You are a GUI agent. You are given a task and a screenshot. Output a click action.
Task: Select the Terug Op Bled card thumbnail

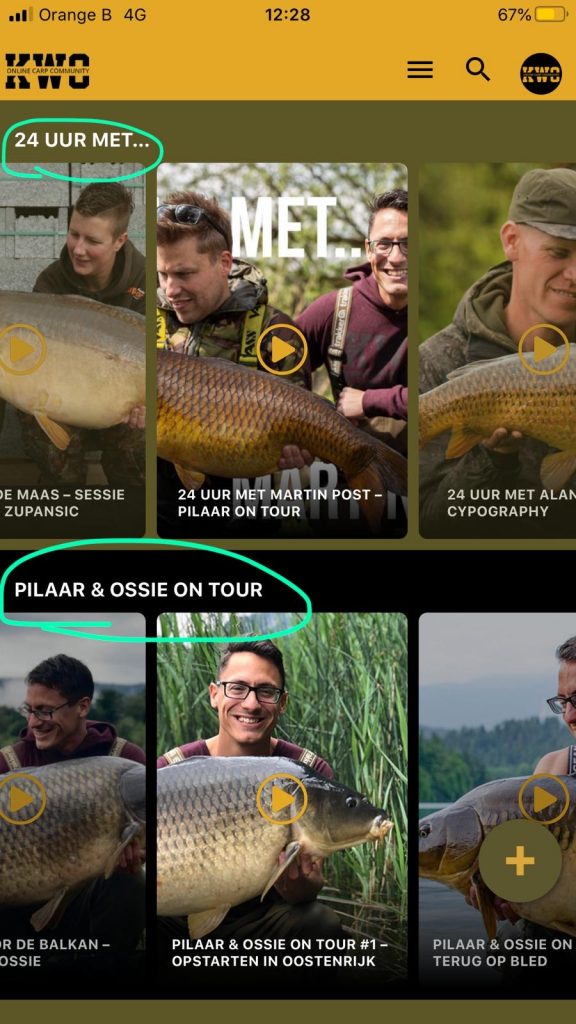(x=498, y=799)
